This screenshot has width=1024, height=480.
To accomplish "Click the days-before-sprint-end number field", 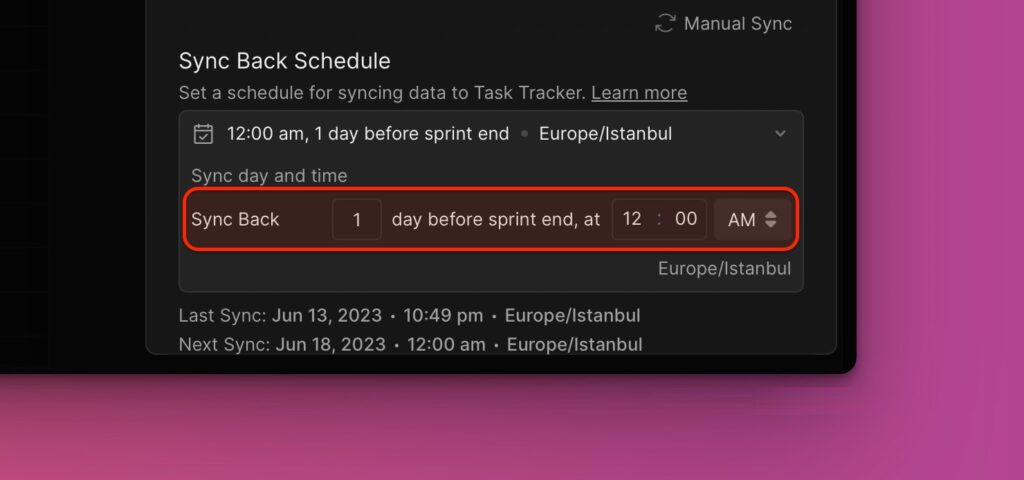I will [x=357, y=219].
